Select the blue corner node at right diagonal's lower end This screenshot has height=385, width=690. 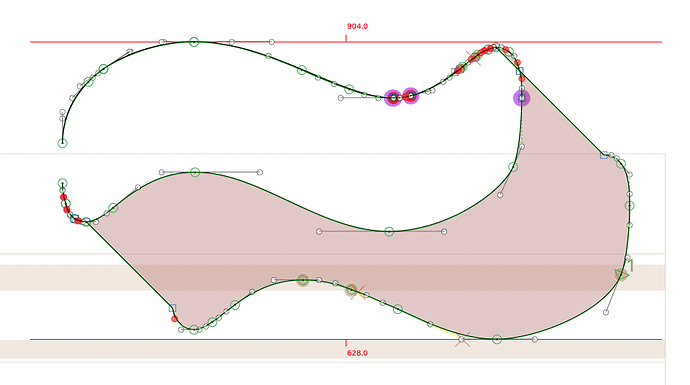coord(604,155)
